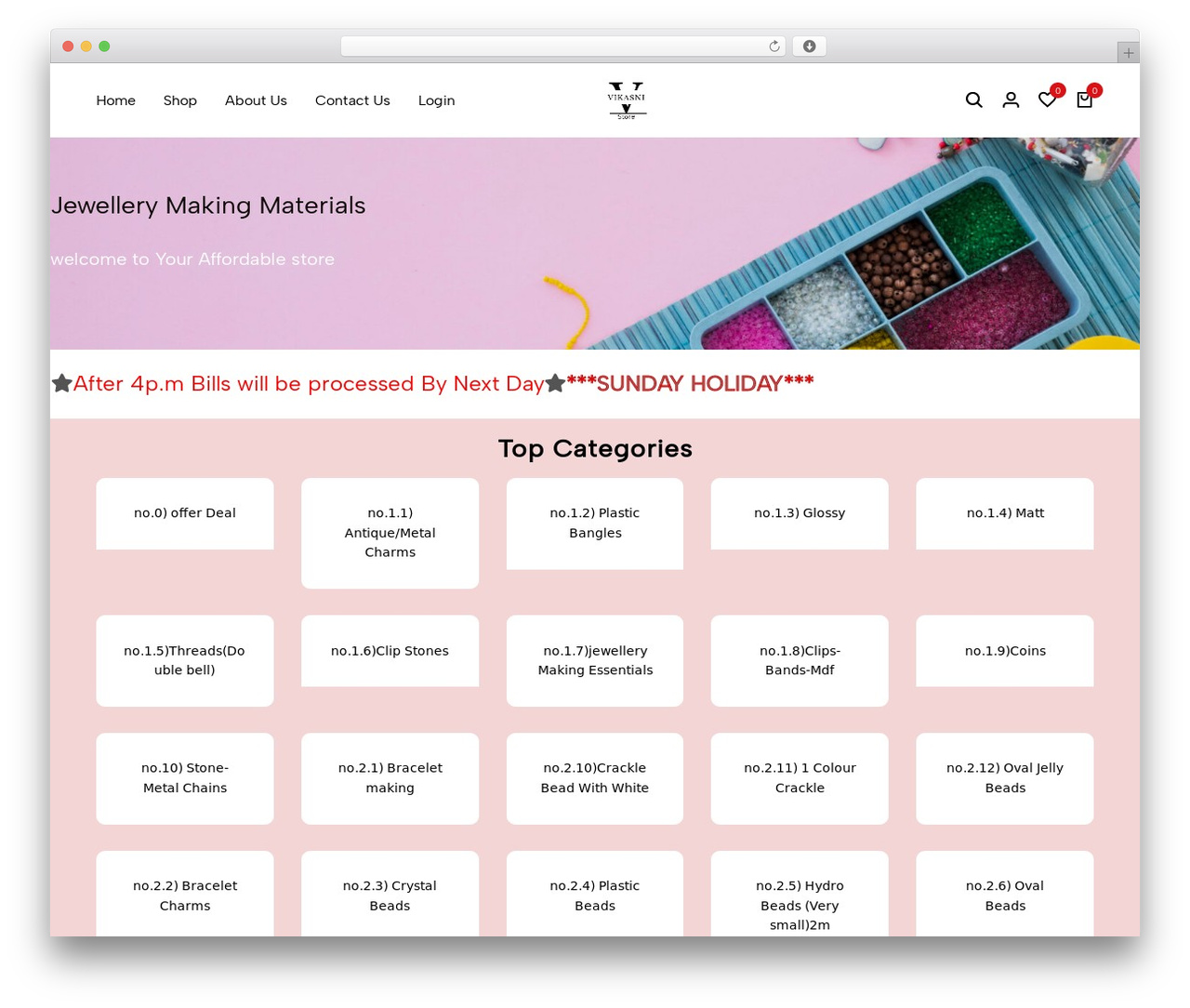Select Oval Jelly Beads category

click(1005, 778)
